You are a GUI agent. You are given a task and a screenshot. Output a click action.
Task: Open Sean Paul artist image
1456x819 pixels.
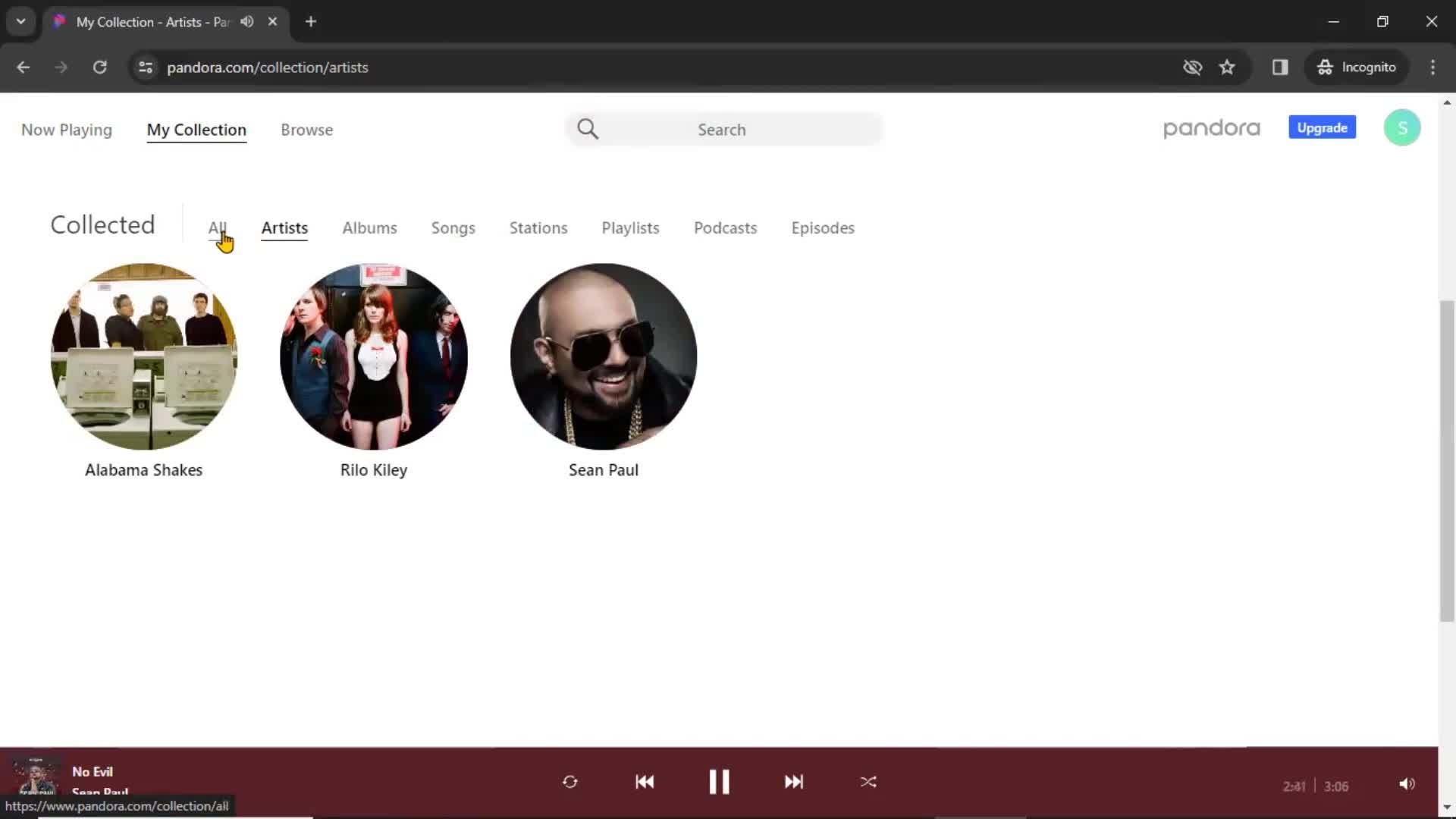(604, 356)
